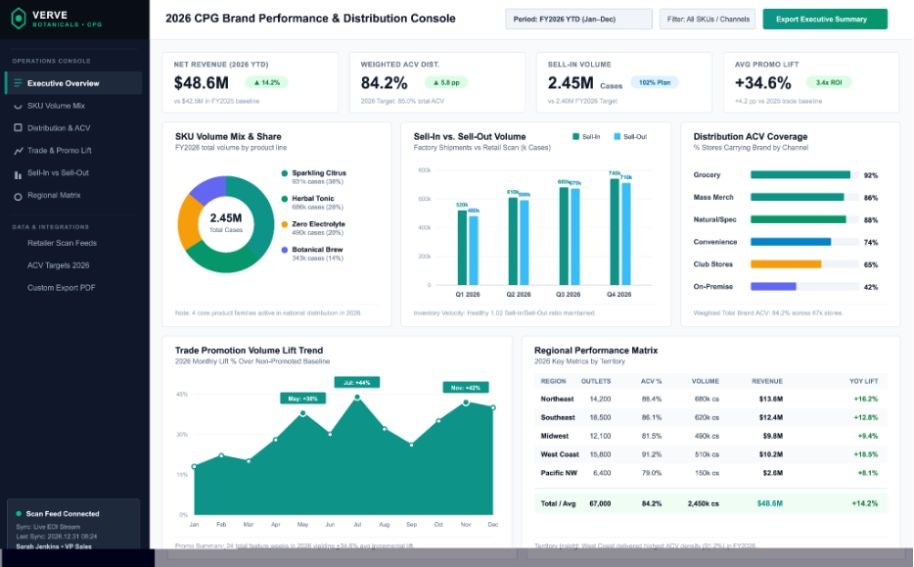This screenshot has width=914, height=567.
Task: Click the Club Stores 65% coverage bar
Action: 786,265
